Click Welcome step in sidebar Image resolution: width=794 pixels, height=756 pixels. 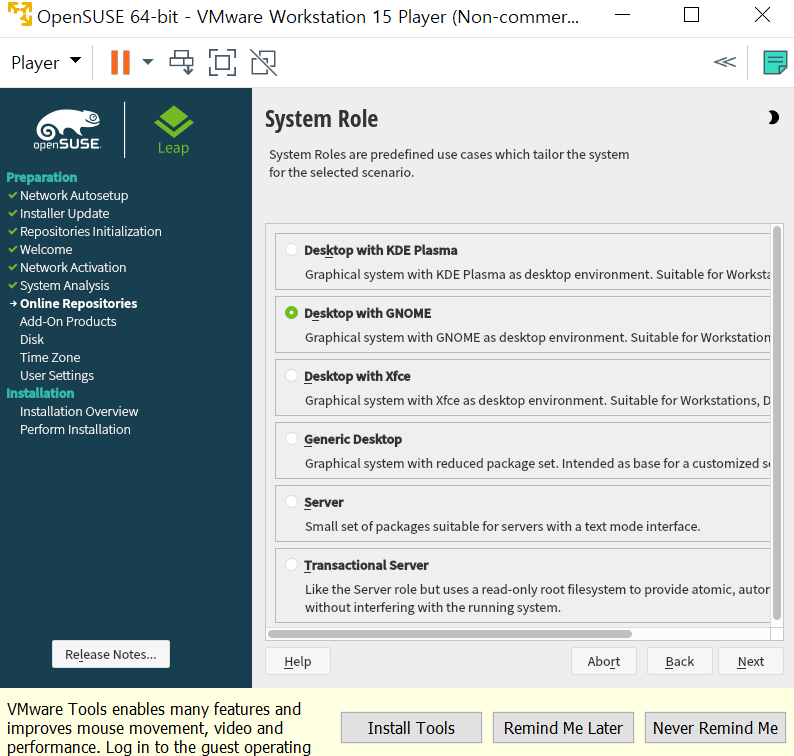click(x=46, y=250)
